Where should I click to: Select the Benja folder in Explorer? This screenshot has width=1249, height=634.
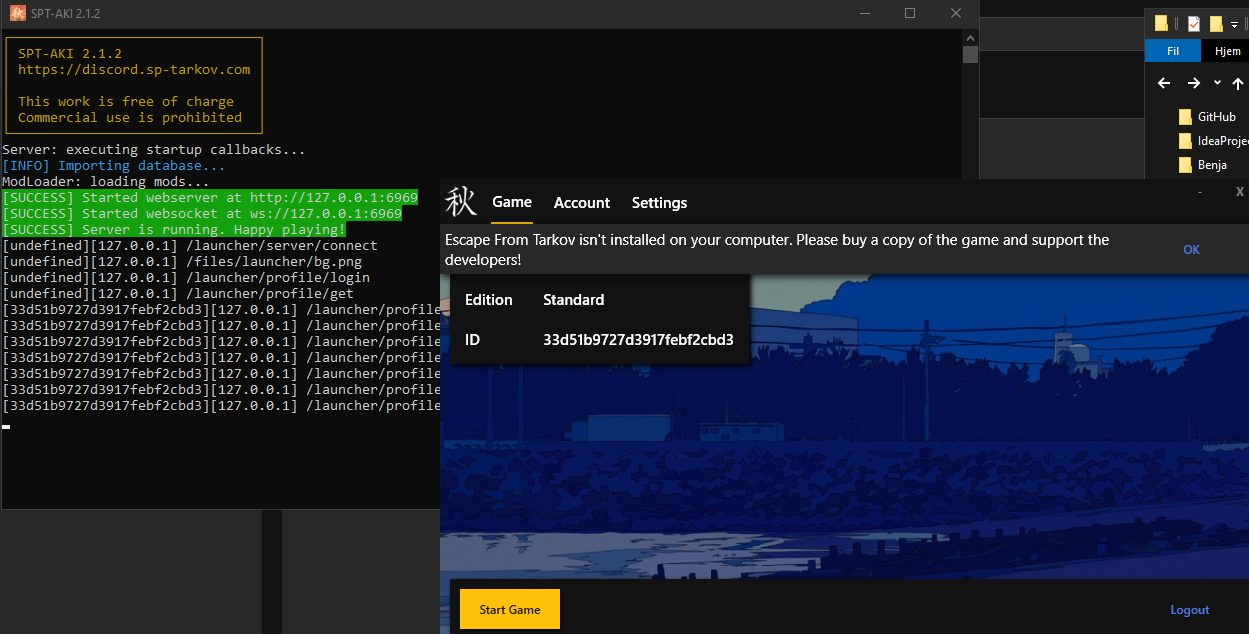(x=1203, y=165)
